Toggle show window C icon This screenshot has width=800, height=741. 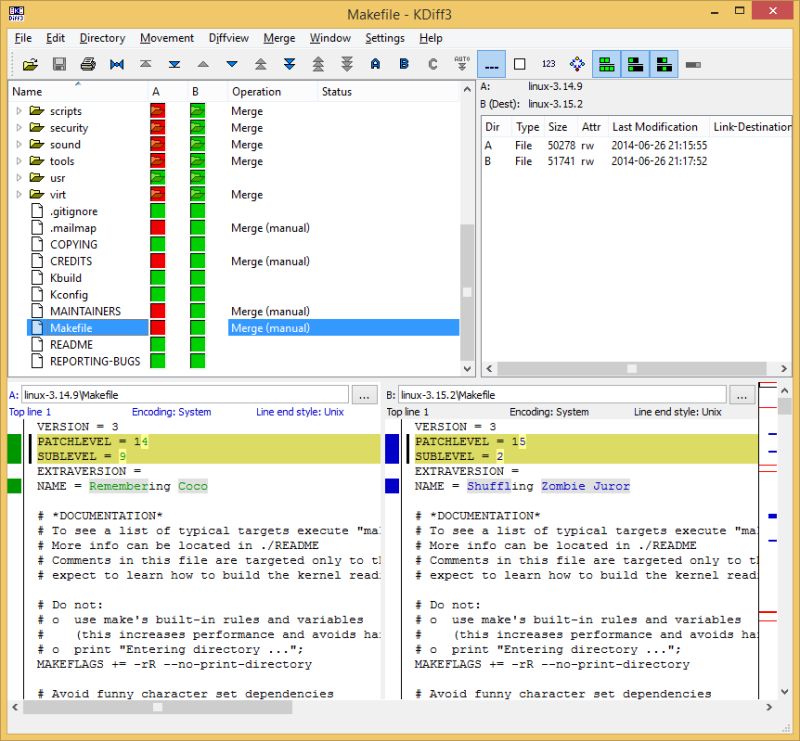pyautogui.click(x=664, y=64)
